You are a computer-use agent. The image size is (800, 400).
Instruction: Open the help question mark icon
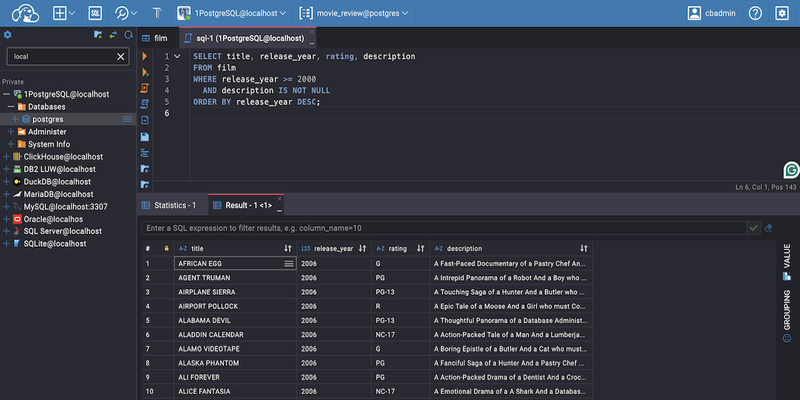pos(755,13)
